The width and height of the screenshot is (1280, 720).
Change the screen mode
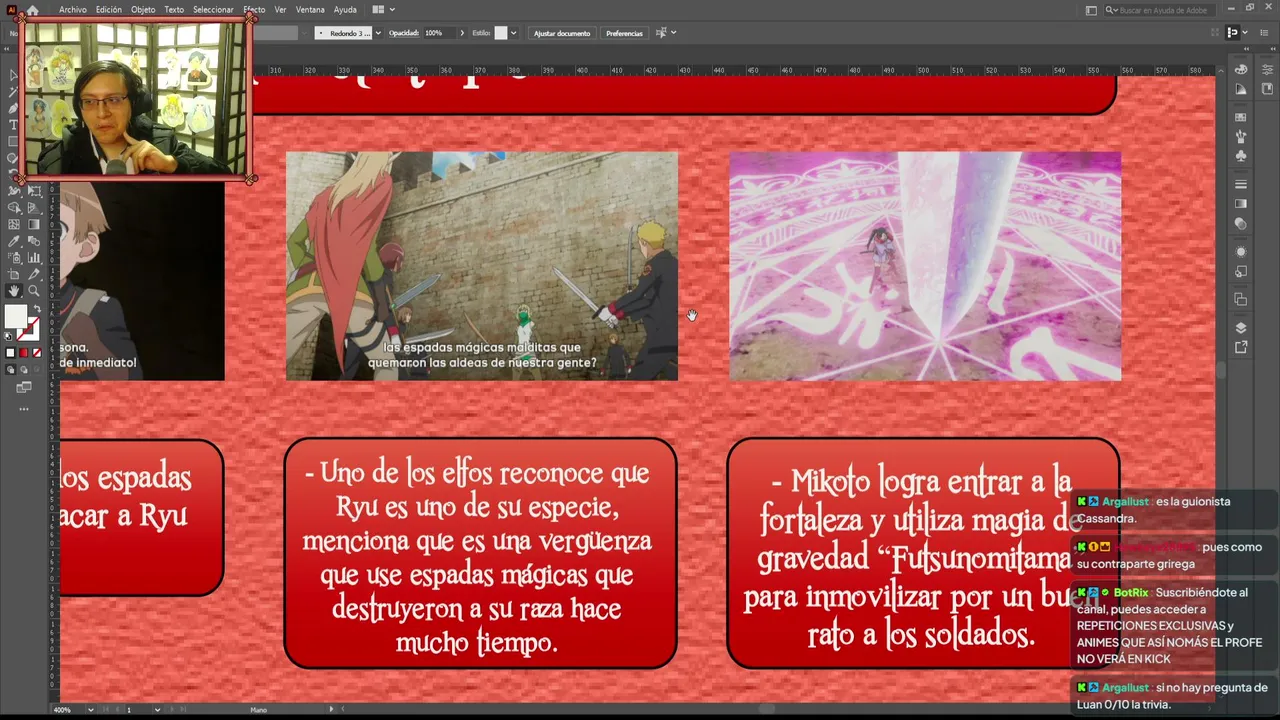24,387
